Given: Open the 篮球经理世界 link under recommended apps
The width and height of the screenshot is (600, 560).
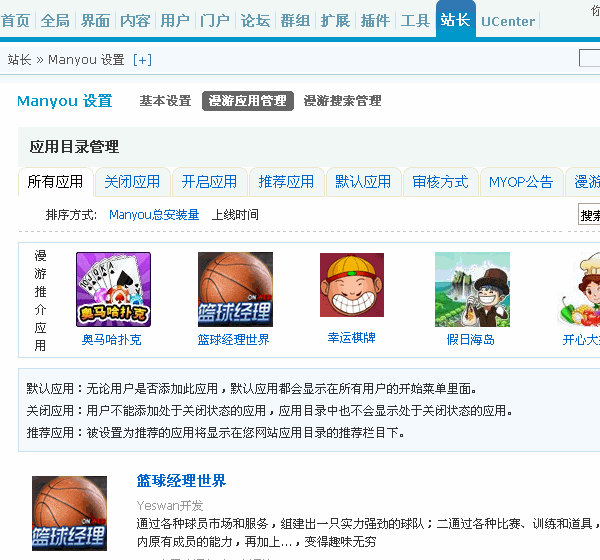Looking at the screenshot, I should click(233, 340).
